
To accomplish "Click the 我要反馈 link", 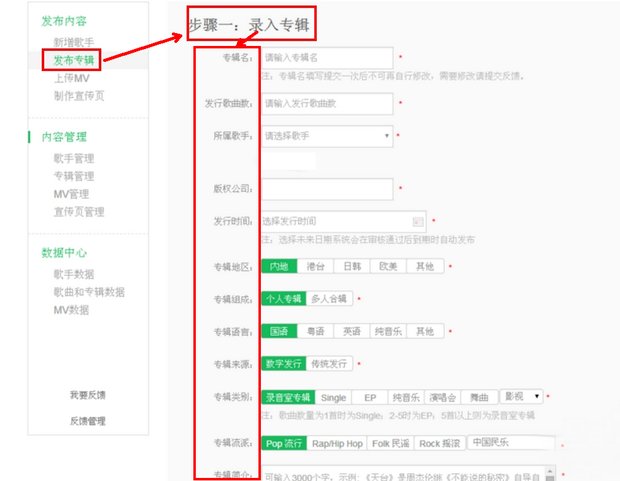I will [x=88, y=395].
